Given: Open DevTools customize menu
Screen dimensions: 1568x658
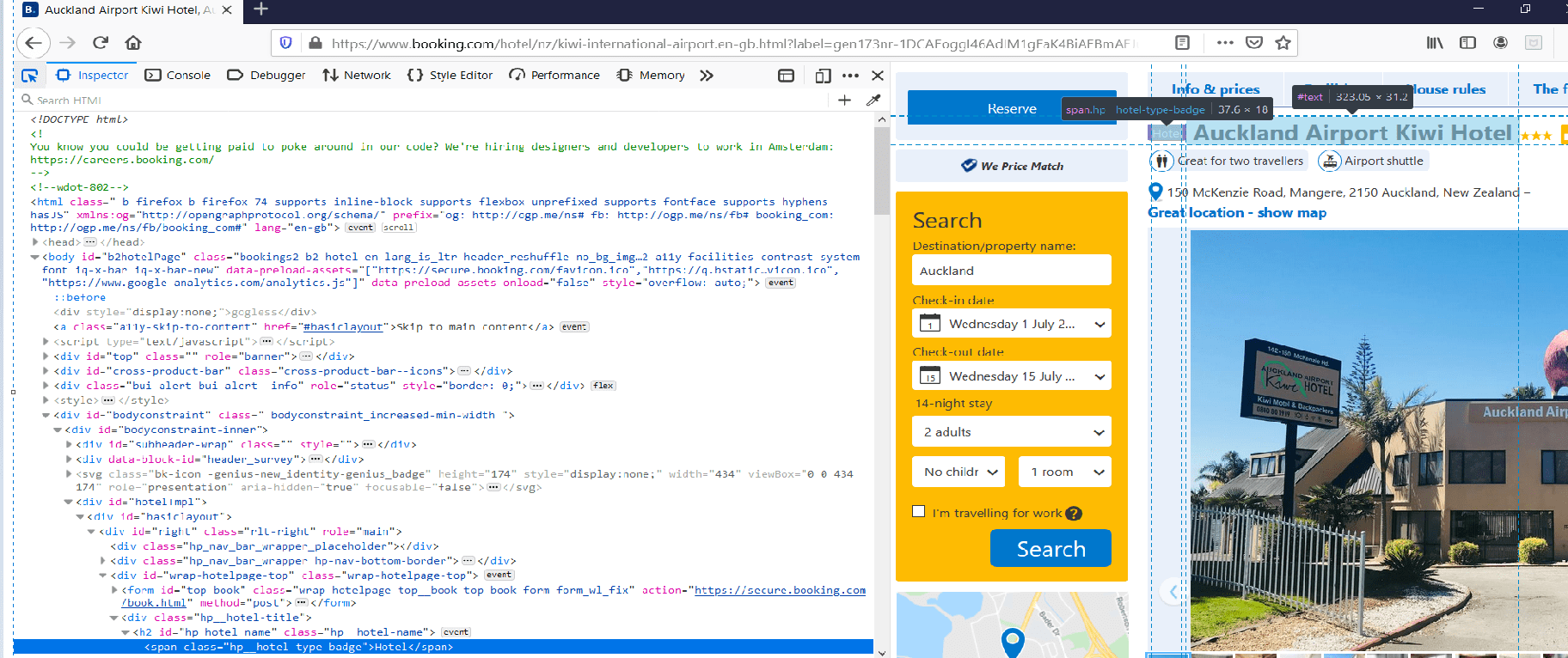Looking at the screenshot, I should pos(850,76).
